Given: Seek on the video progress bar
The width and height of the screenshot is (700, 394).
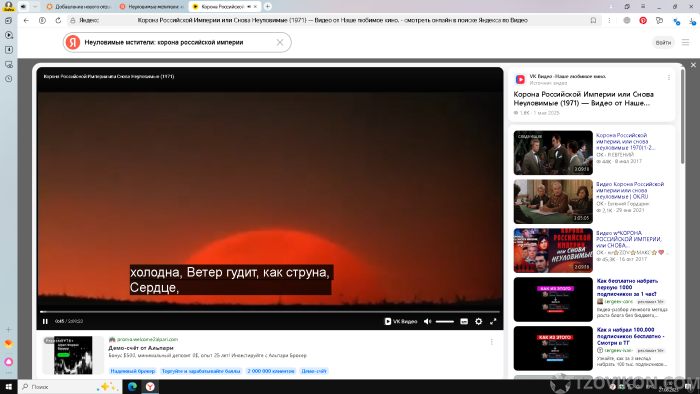Looking at the screenshot, I should click(x=270, y=311).
